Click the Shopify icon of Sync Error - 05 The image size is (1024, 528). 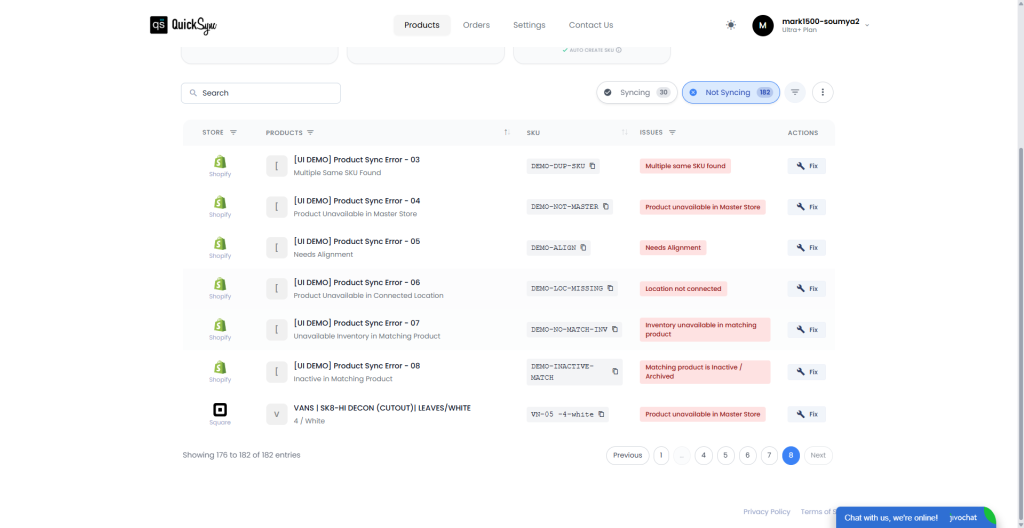tap(220, 243)
